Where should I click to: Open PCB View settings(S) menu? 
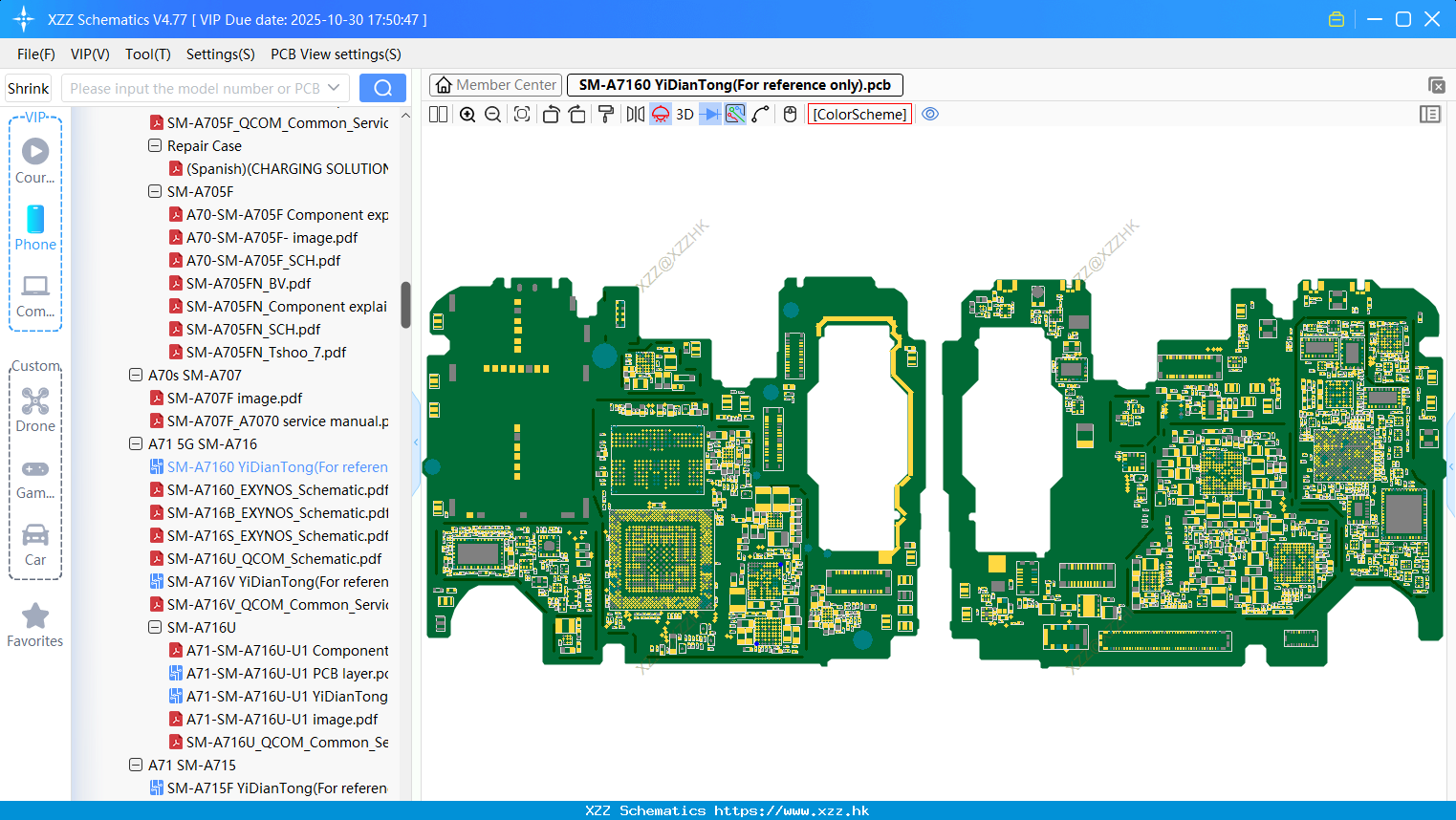pyautogui.click(x=336, y=54)
